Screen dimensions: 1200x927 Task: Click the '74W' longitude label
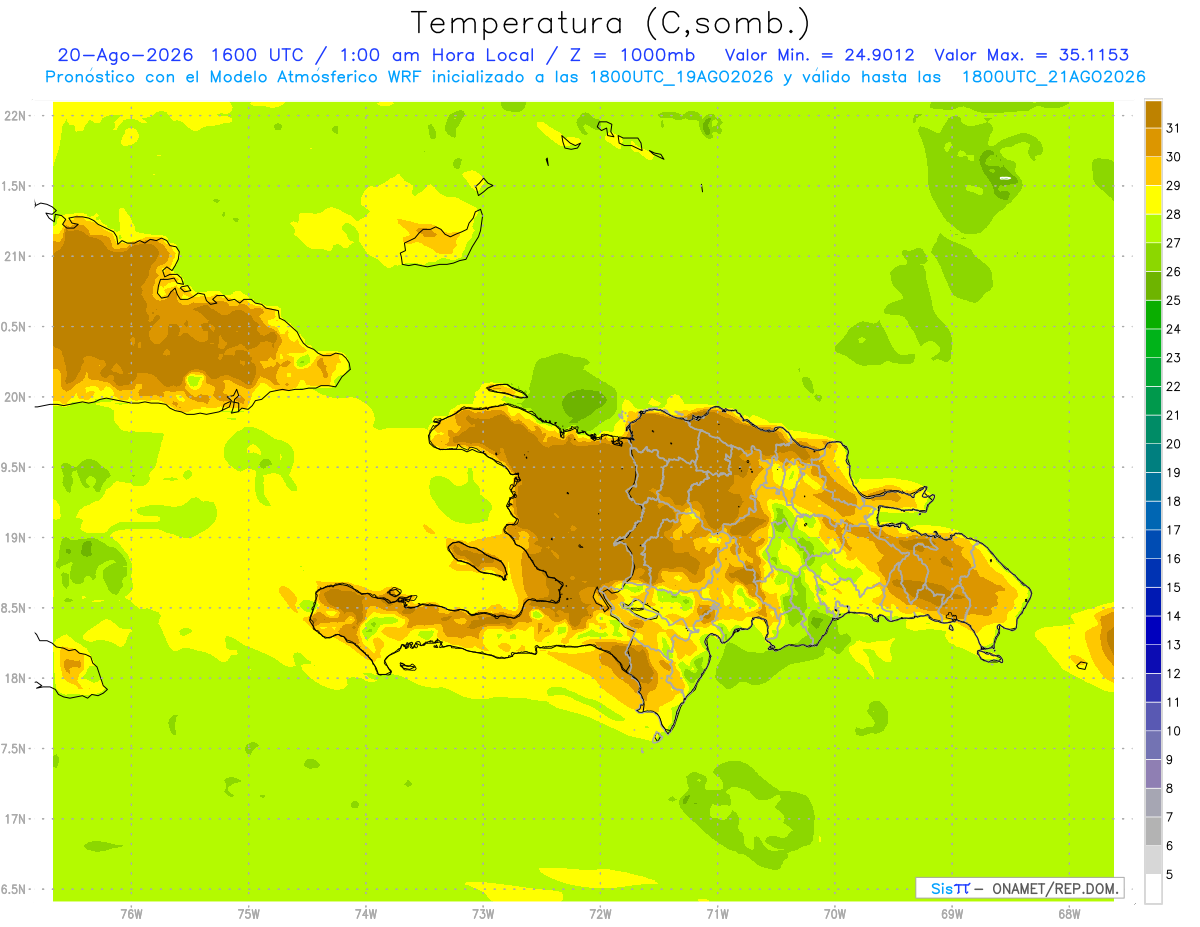[x=366, y=914]
